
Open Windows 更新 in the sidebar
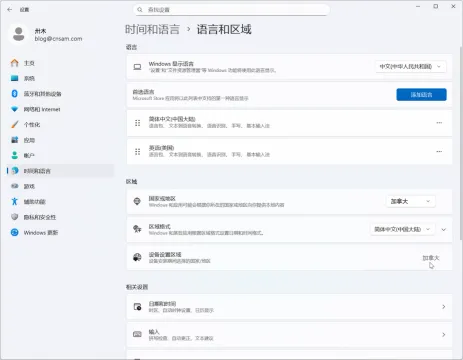click(60, 232)
